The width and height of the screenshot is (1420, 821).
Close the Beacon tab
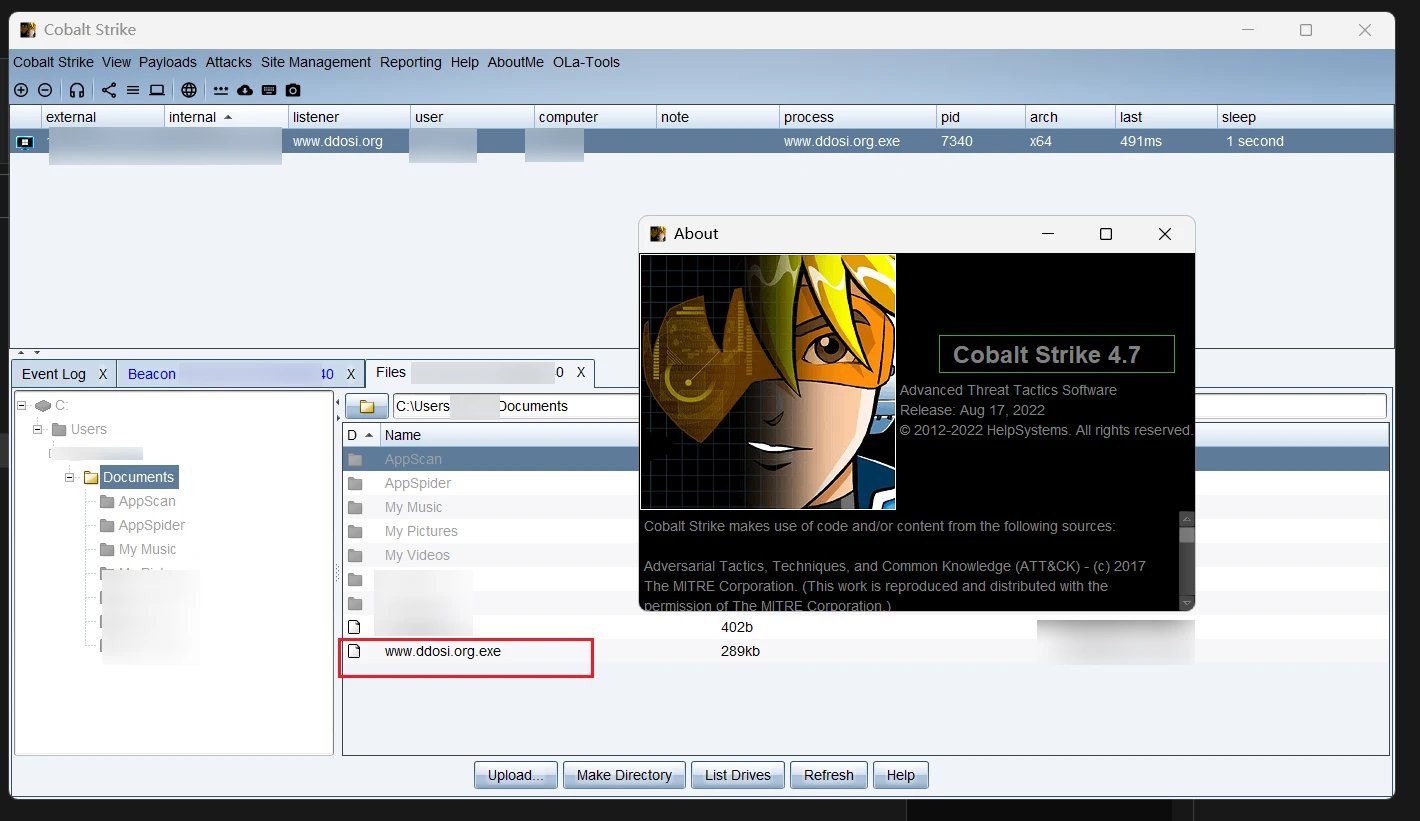point(351,374)
